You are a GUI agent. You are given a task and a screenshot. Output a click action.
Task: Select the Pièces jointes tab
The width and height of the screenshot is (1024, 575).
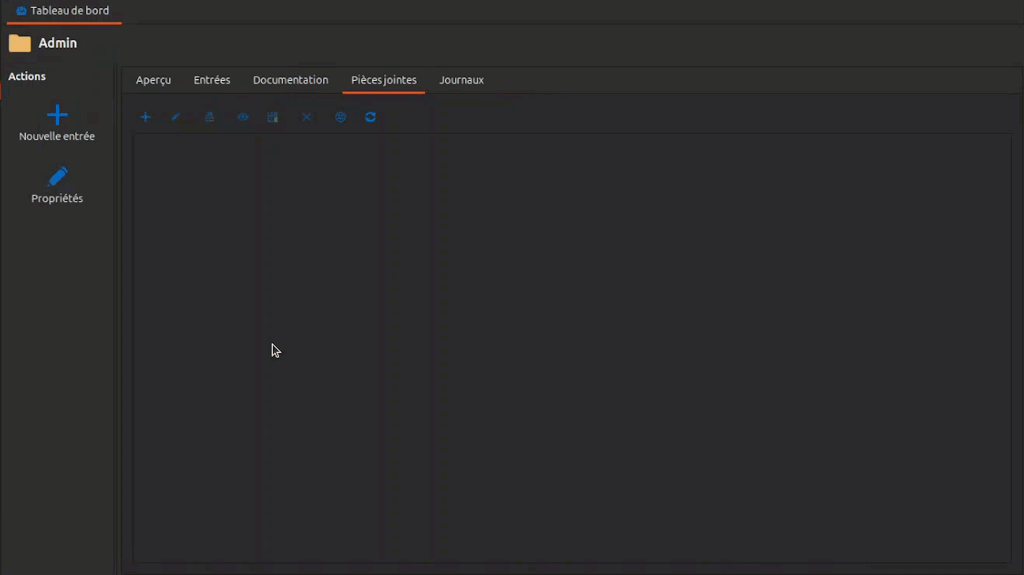click(384, 80)
